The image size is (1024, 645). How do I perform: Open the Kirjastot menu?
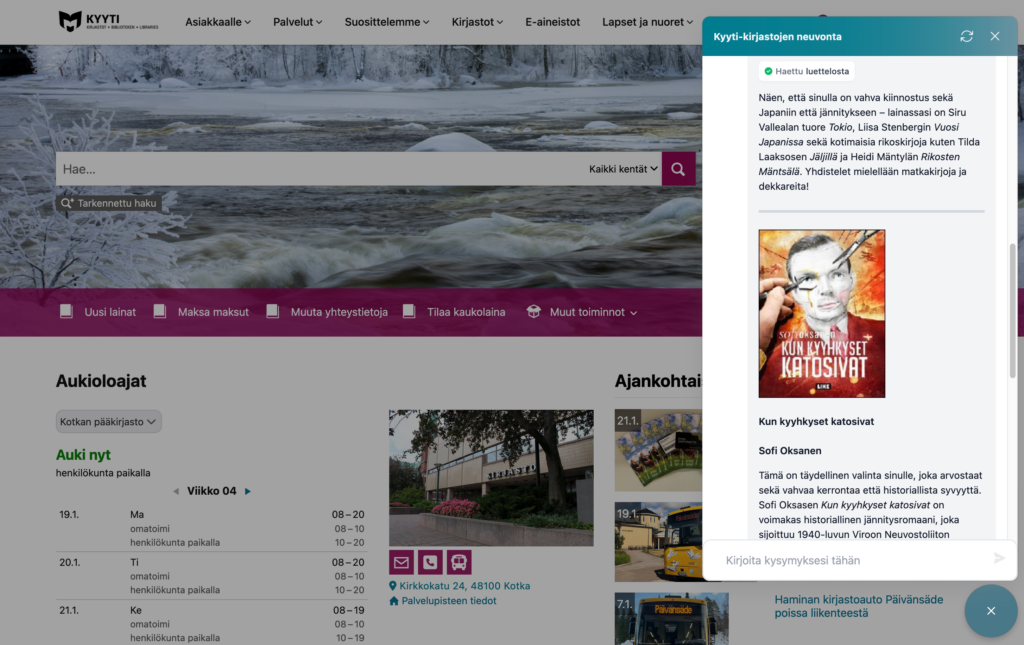(x=477, y=21)
